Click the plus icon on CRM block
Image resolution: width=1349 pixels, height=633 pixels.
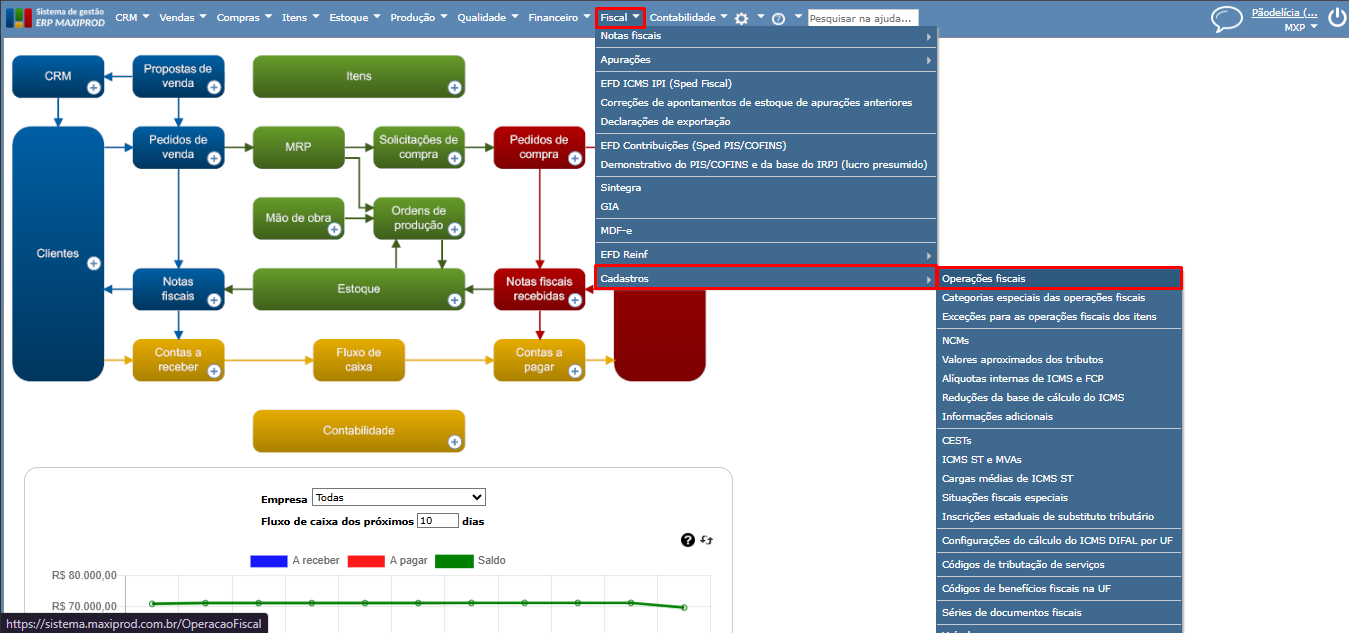tap(93, 88)
